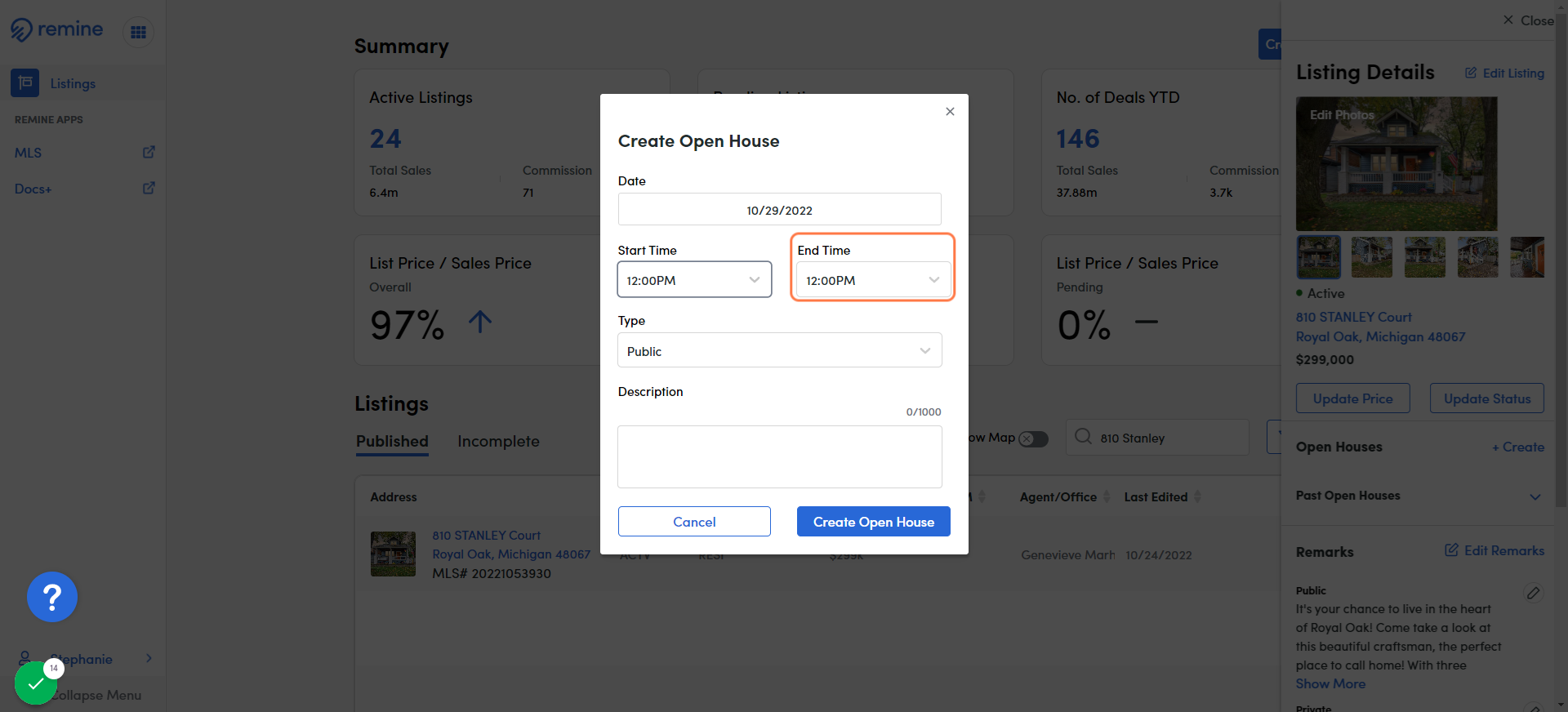Screen dimensions: 1568x712
Task: Click the Cancel button
Action: [x=694, y=522]
